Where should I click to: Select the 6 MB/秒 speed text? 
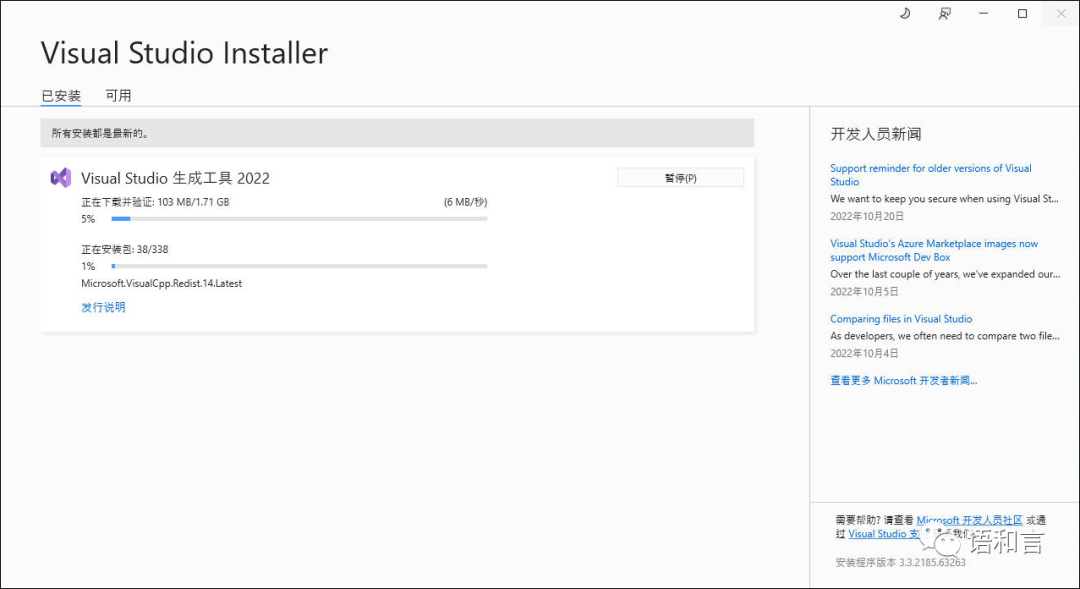click(466, 202)
